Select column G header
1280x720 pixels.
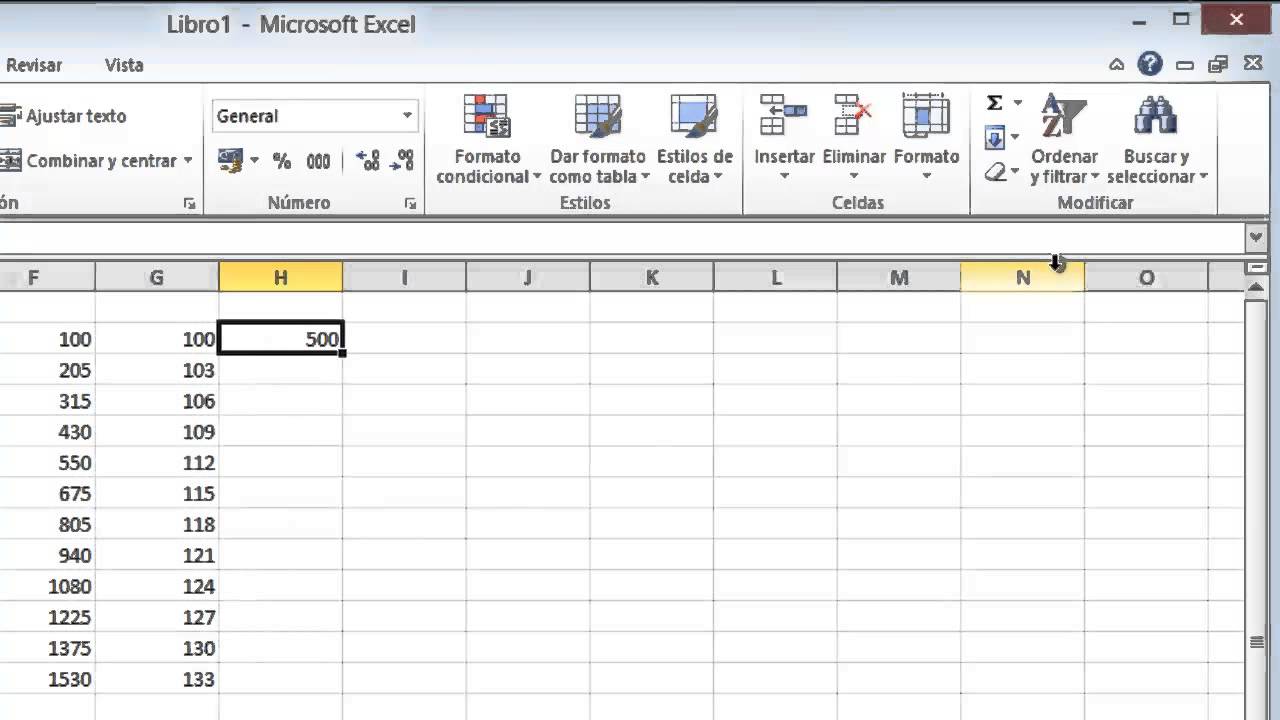coord(157,278)
